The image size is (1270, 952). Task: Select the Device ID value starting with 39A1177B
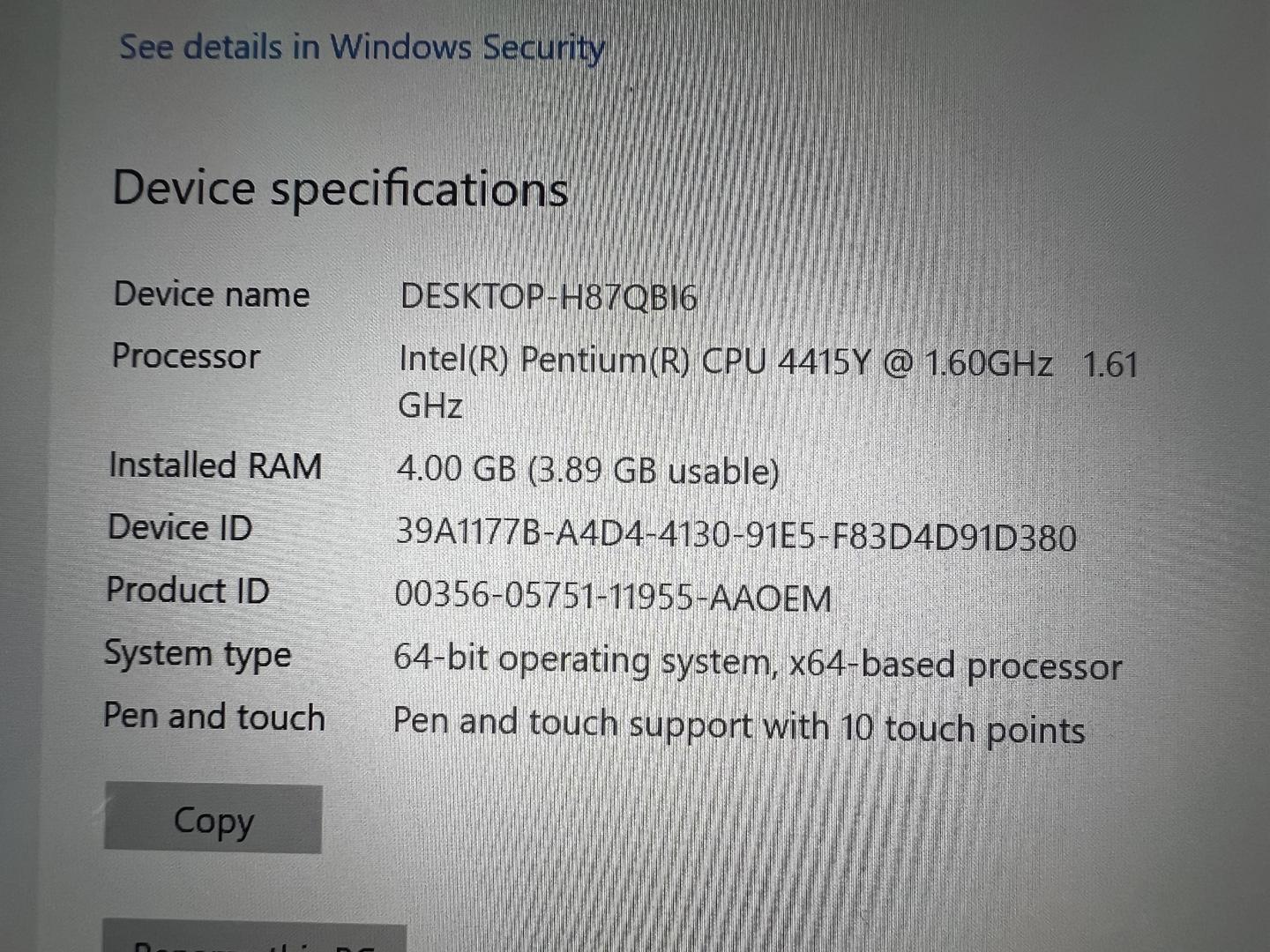click(x=736, y=535)
